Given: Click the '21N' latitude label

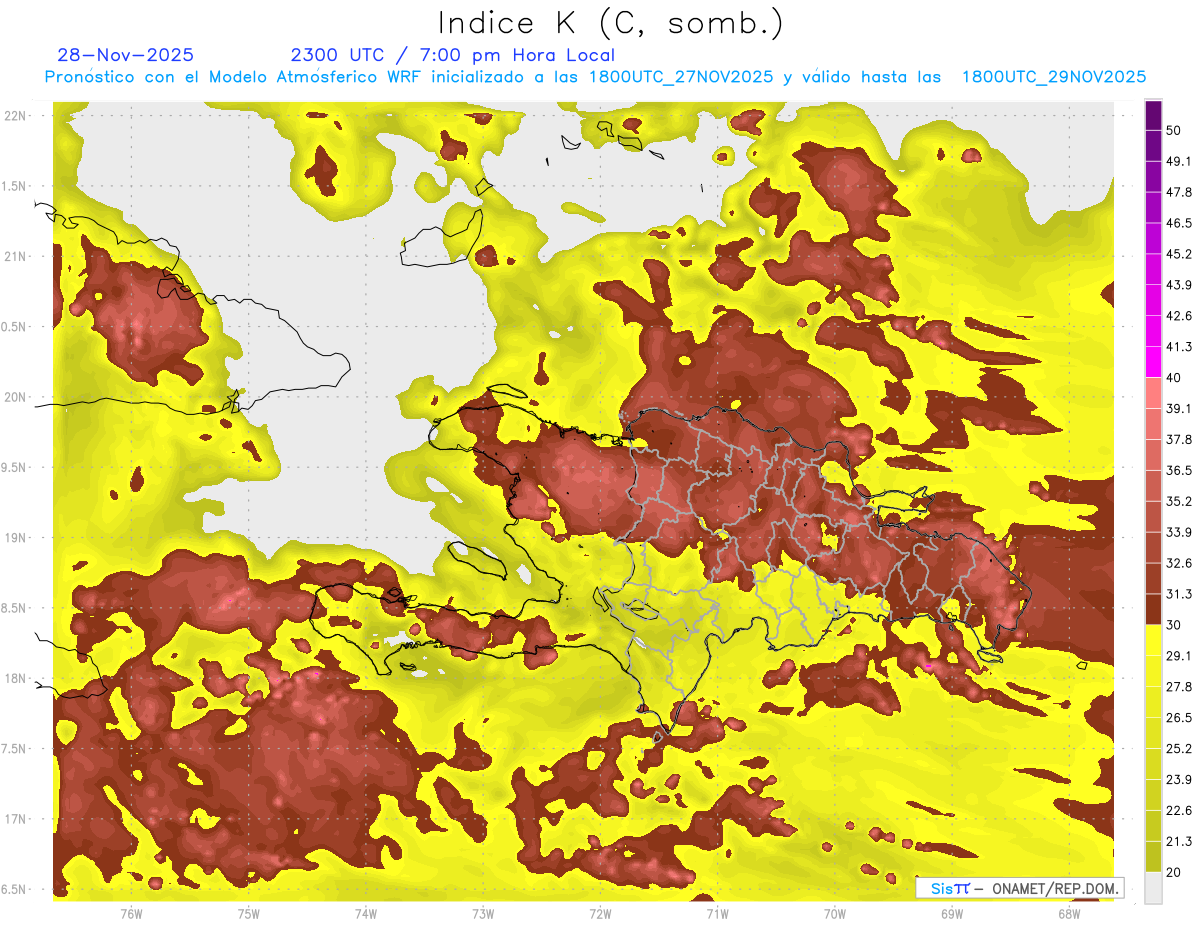Looking at the screenshot, I should 16,256.
